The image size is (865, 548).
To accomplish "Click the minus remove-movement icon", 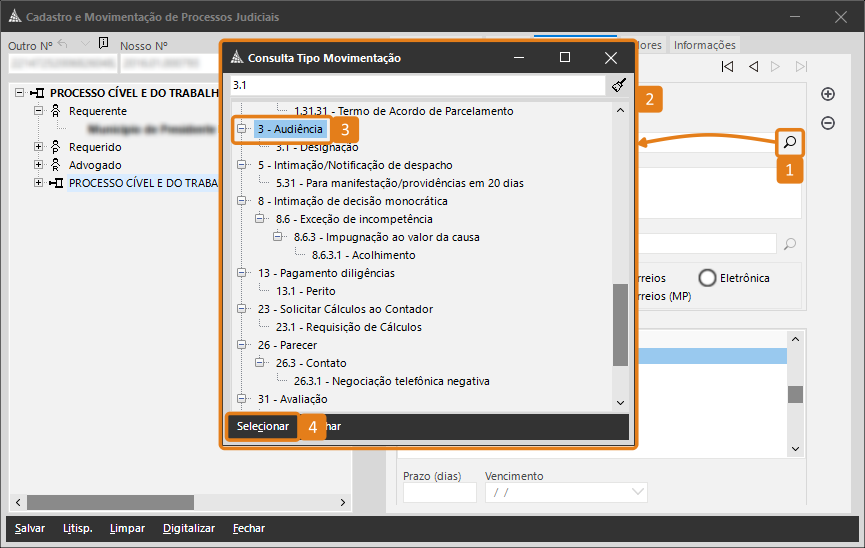I will (827, 123).
